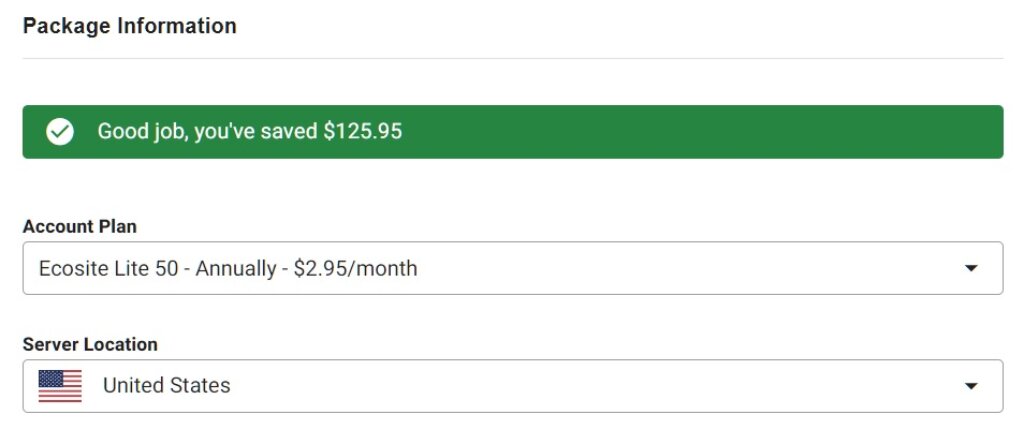The width and height of the screenshot is (1024, 444).
Task: Click the $125.95 saved amount text
Action: tap(363, 132)
